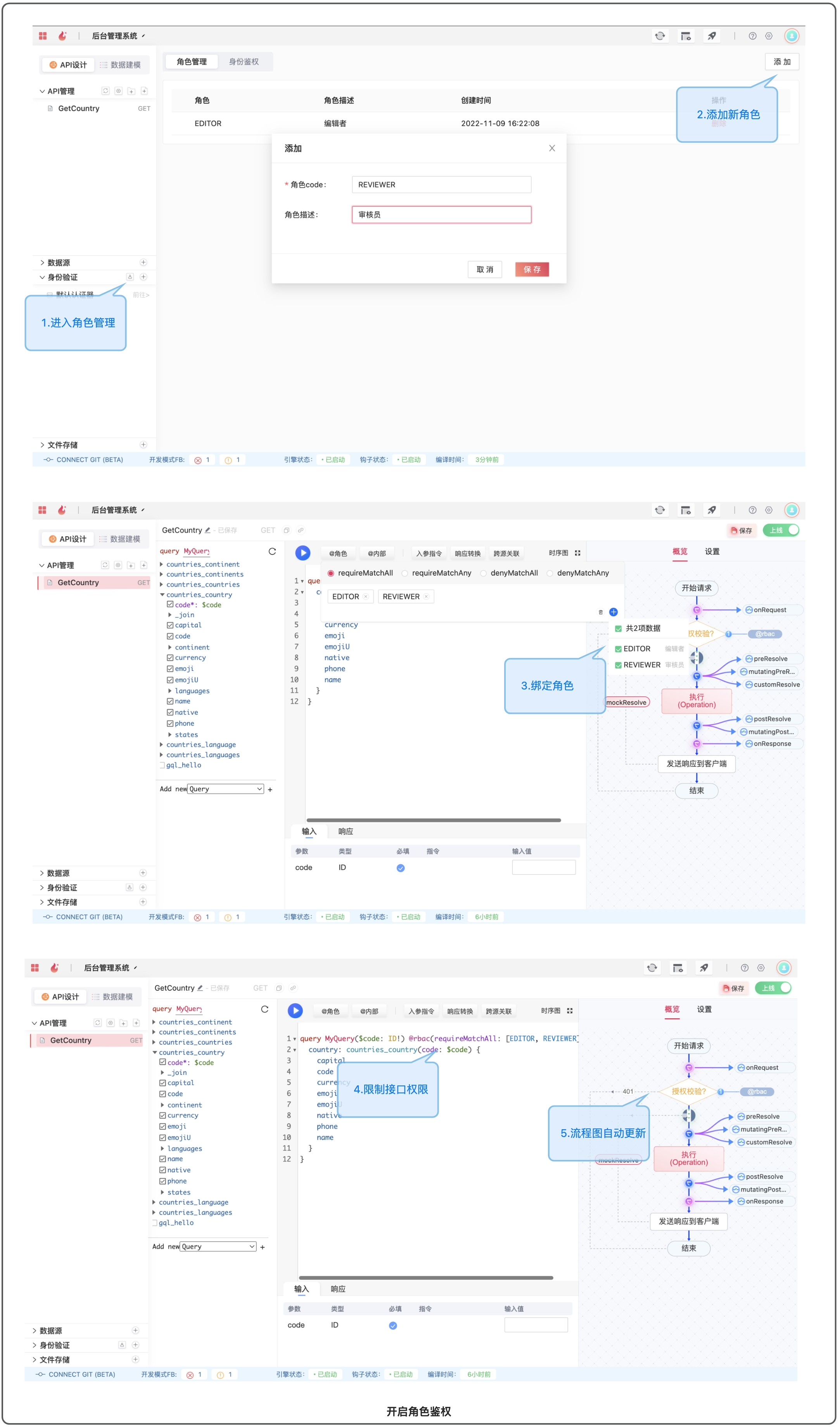
Task: Select the requireMatchAny radio option
Action: [x=405, y=573]
